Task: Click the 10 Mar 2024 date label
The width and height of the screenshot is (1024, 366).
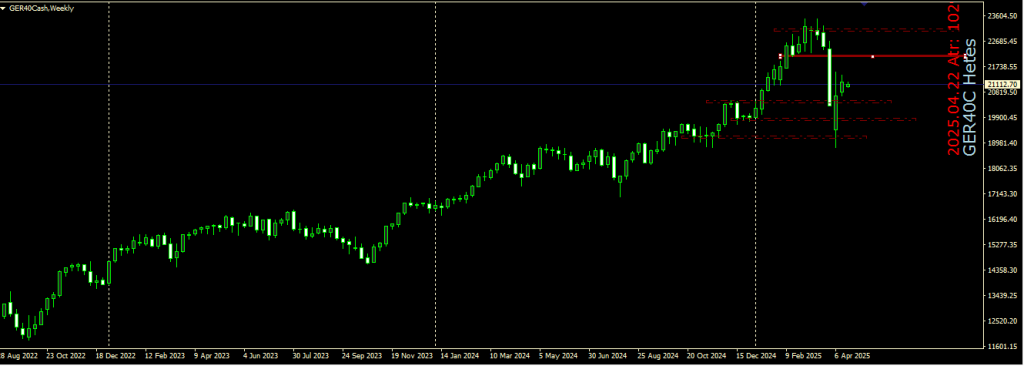Action: click(509, 356)
